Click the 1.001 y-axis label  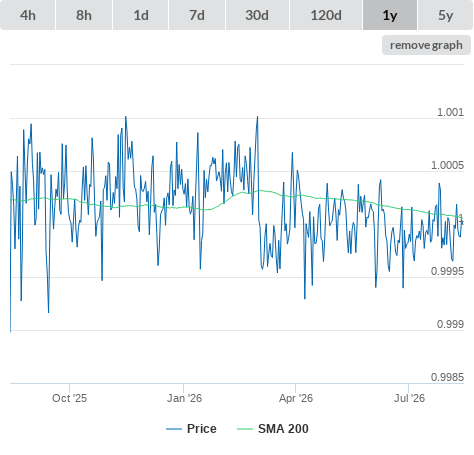click(x=450, y=112)
